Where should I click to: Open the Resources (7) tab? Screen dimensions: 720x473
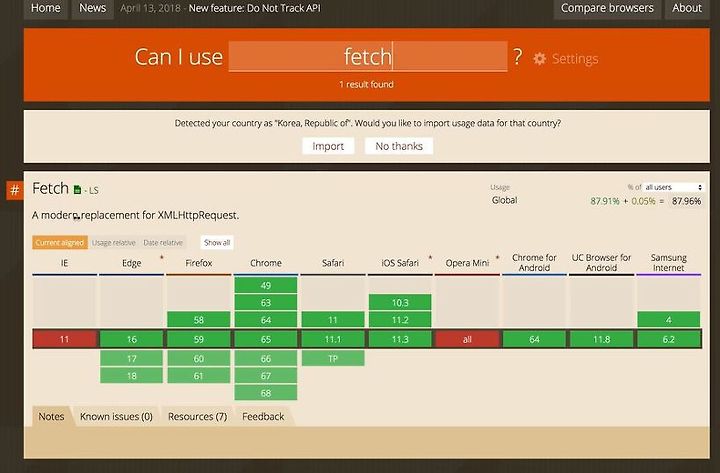click(197, 417)
